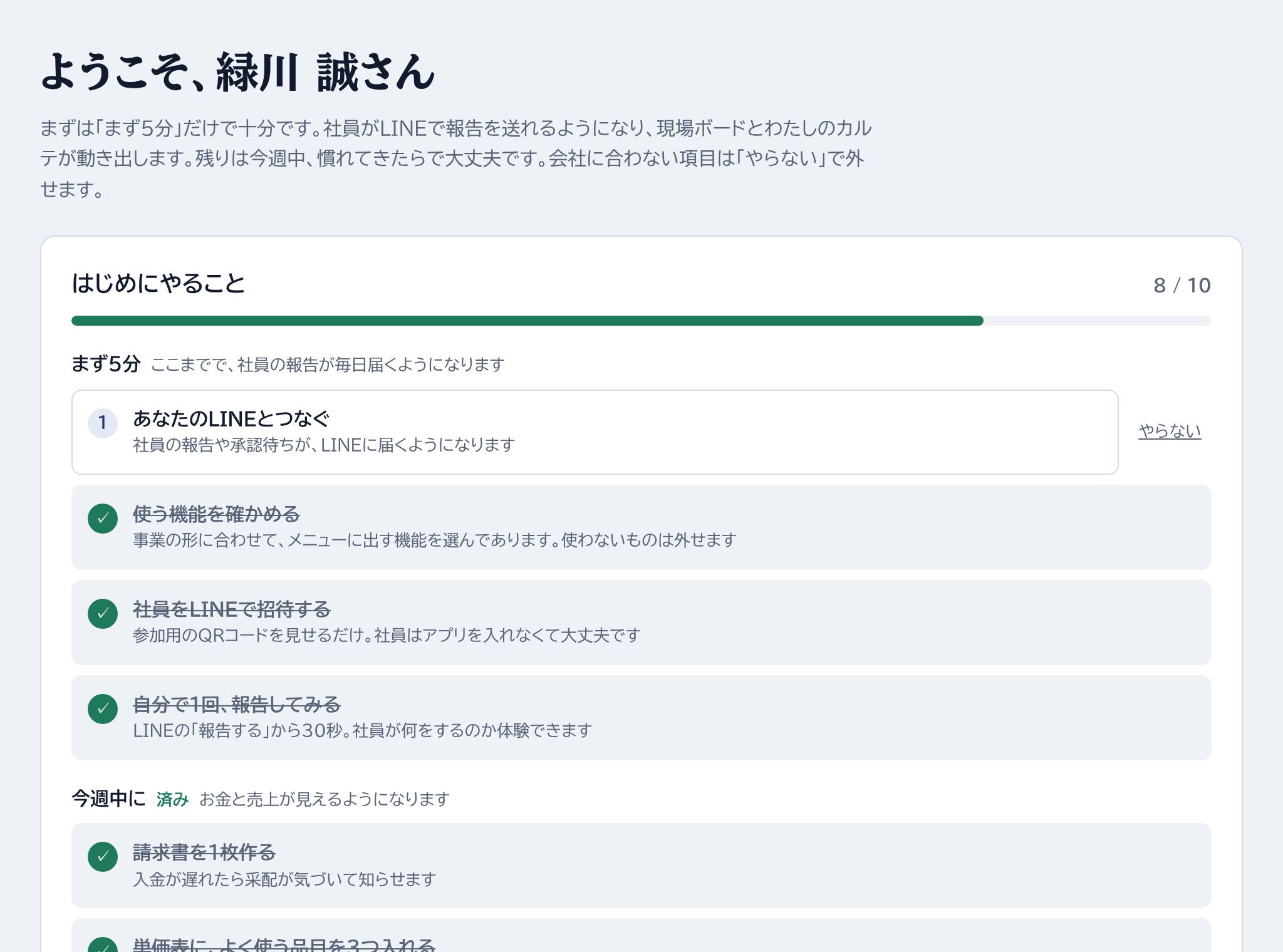Click the まず5分 section label

(106, 364)
